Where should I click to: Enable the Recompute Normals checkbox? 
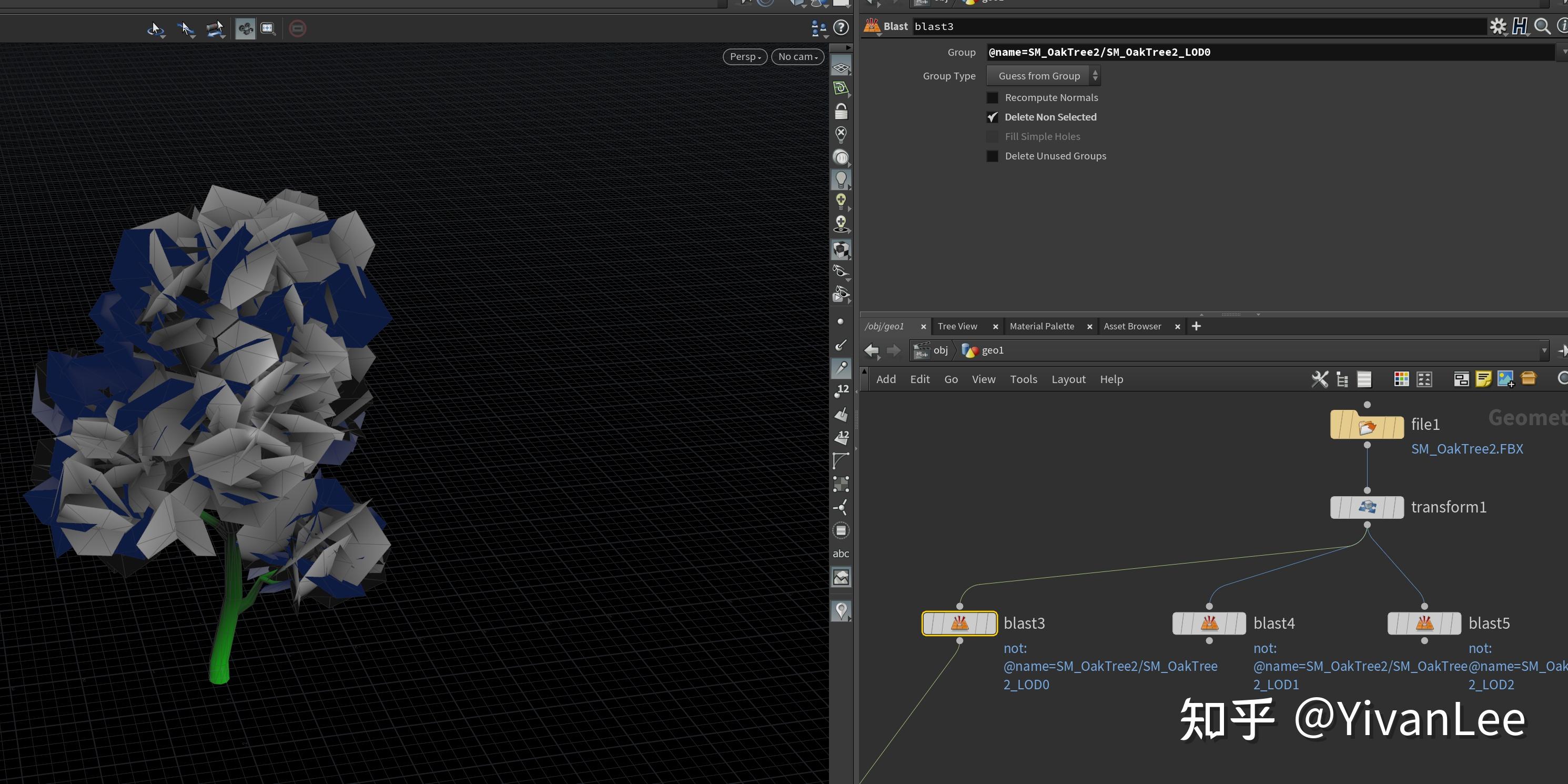(x=992, y=97)
